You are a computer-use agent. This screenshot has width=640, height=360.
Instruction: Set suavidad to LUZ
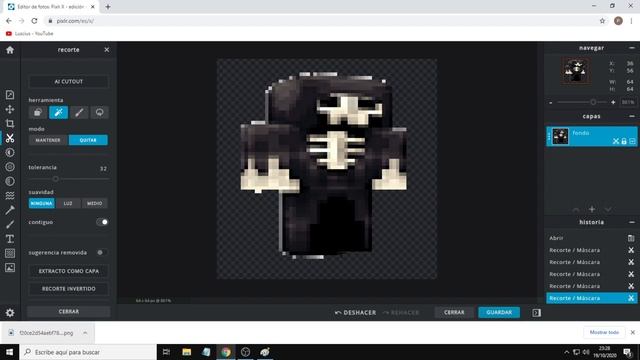68,203
